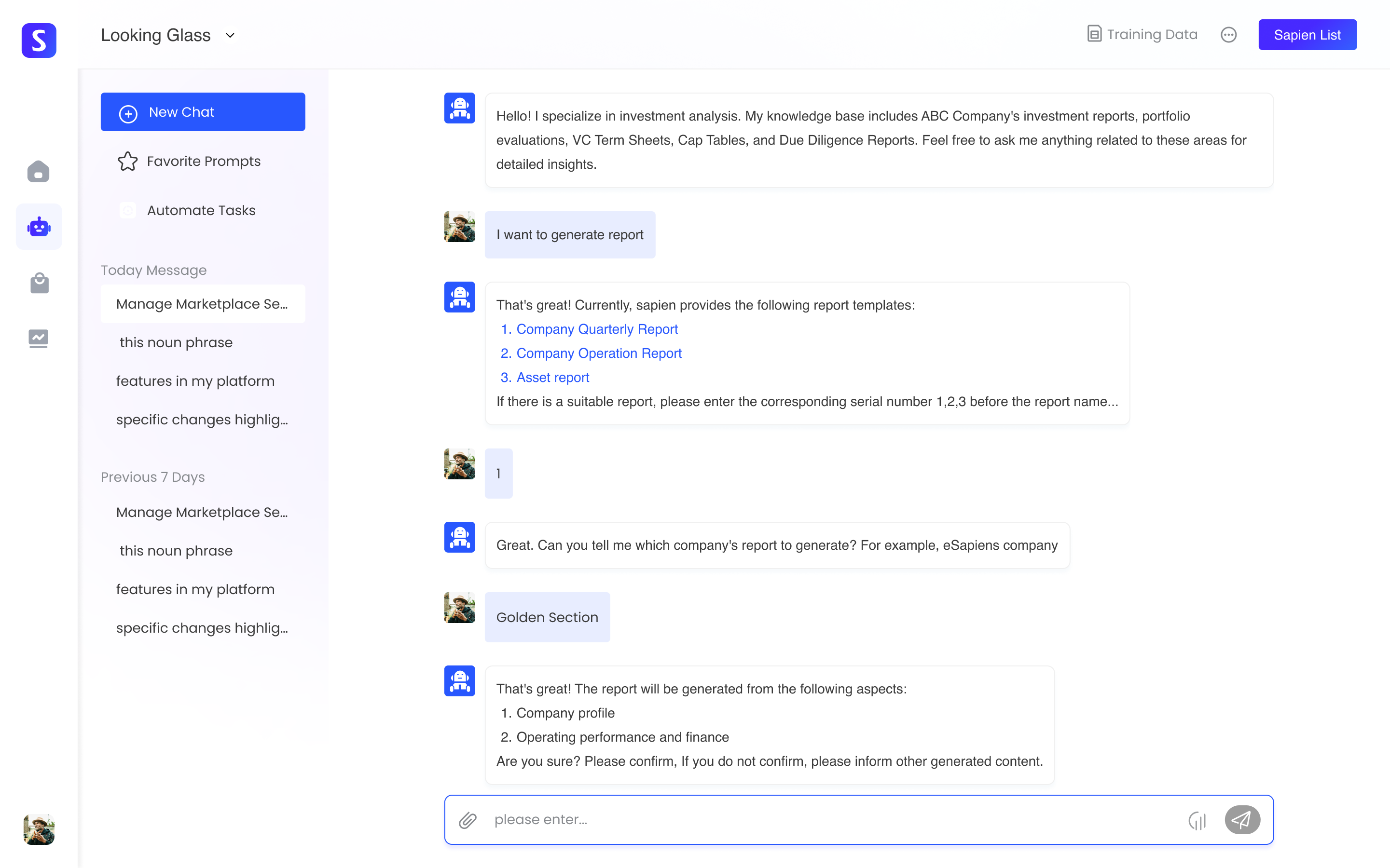The width and height of the screenshot is (1390, 868).
Task: Click the user message bubble containing '1'
Action: point(498,473)
